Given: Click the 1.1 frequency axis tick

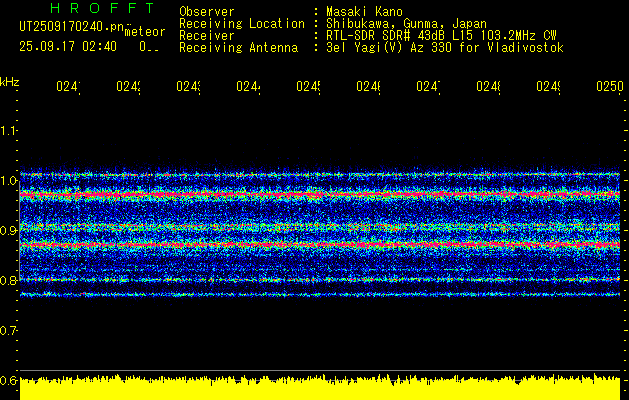Looking at the screenshot, I should 9,131.
